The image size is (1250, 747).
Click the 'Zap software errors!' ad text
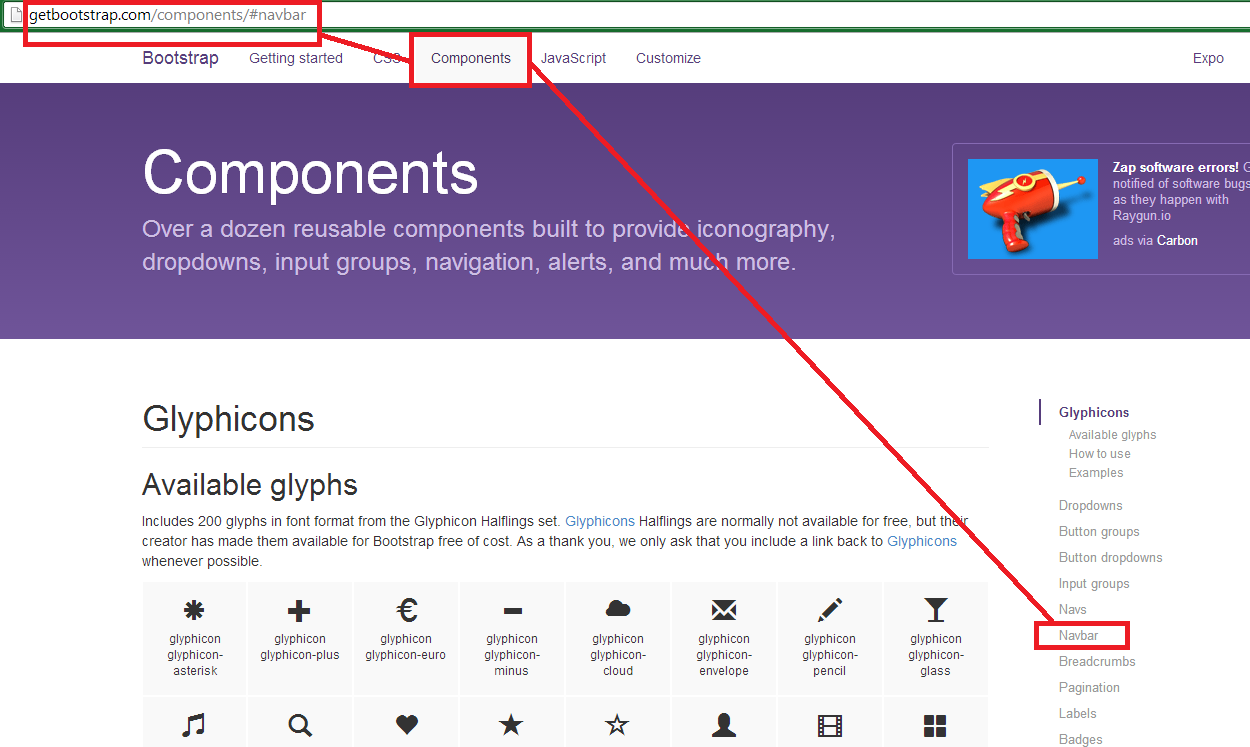coord(1175,168)
